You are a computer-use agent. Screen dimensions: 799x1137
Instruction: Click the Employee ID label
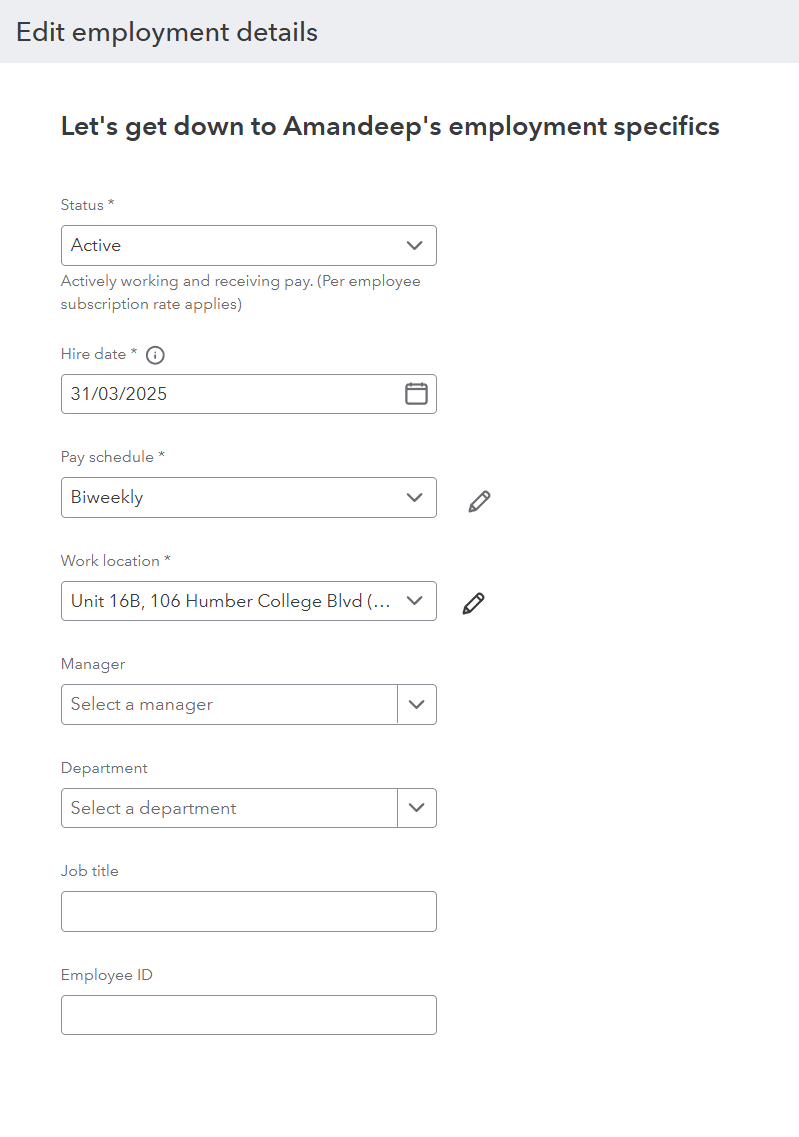(107, 975)
